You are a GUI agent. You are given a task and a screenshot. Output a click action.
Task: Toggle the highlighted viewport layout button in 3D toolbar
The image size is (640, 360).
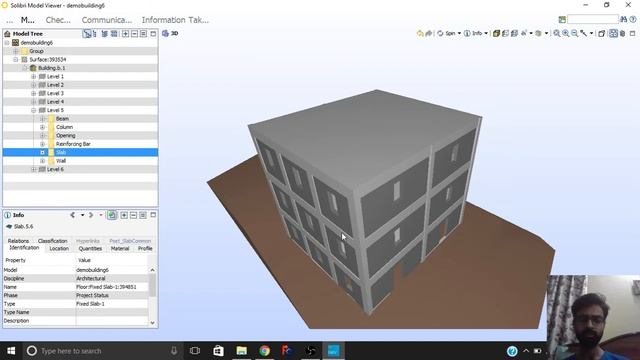tap(613, 33)
